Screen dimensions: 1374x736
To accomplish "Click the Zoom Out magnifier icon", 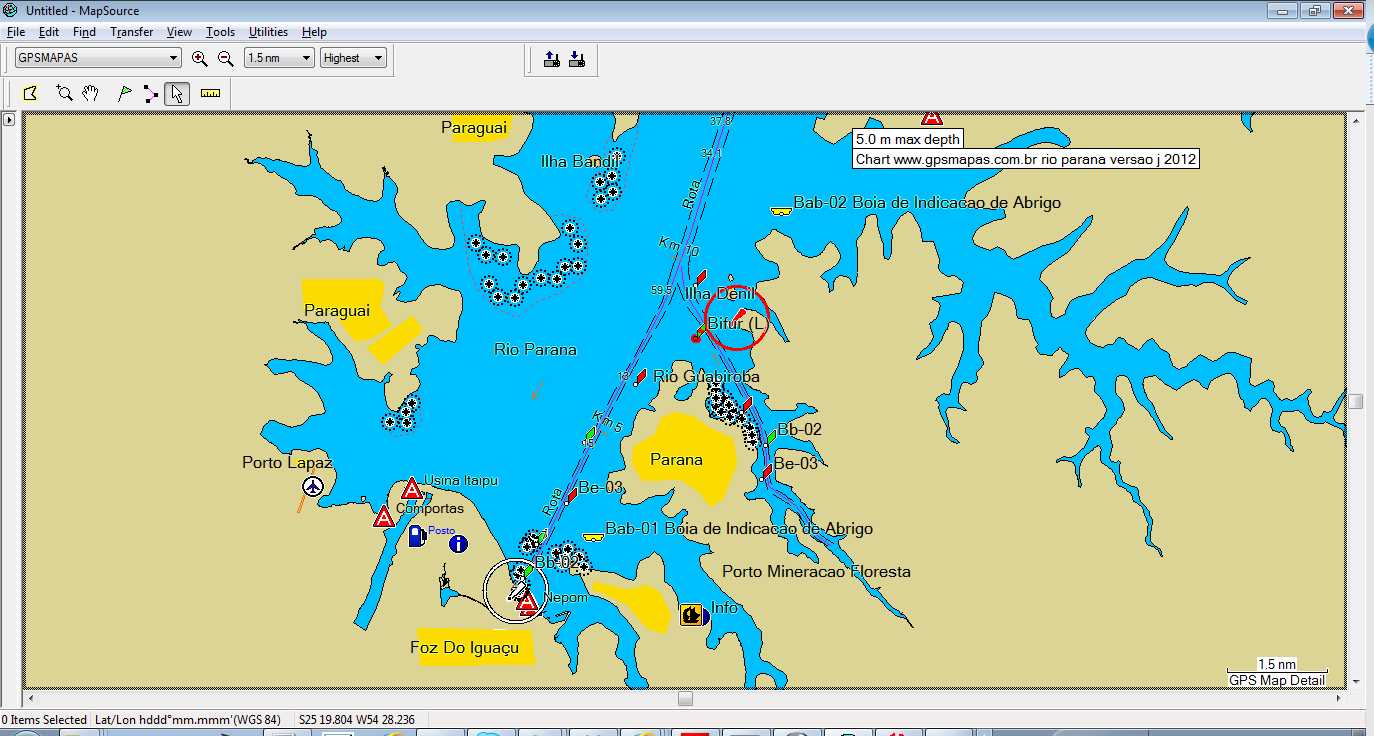I will point(226,59).
